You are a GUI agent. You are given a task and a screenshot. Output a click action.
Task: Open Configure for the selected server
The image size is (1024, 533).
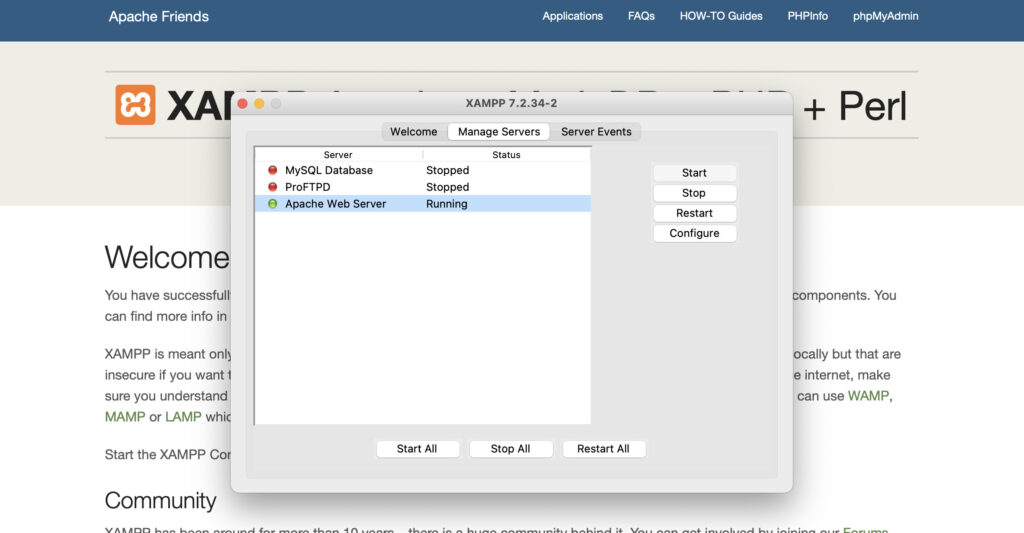[694, 233]
